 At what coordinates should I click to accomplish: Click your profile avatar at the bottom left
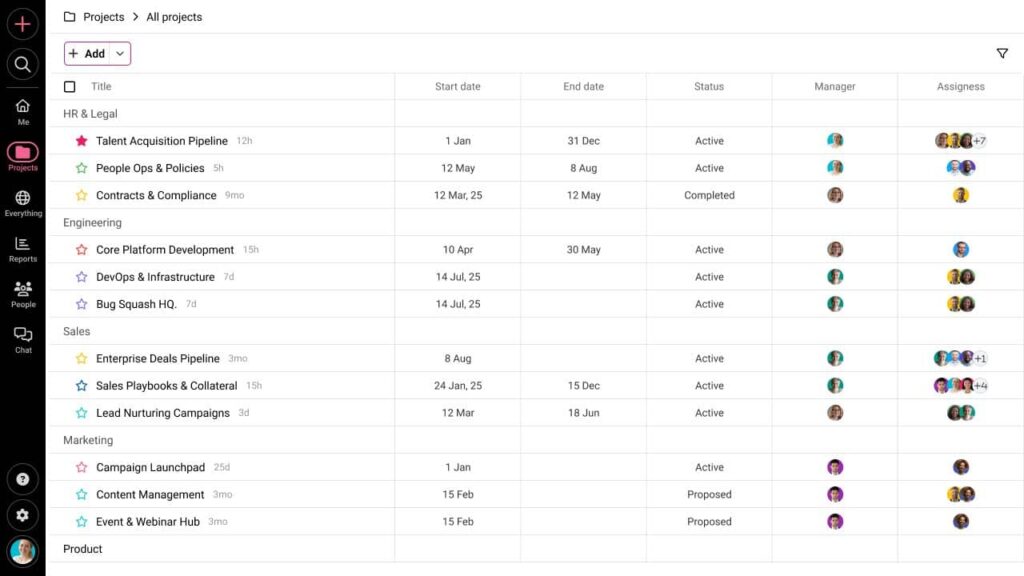click(22, 551)
